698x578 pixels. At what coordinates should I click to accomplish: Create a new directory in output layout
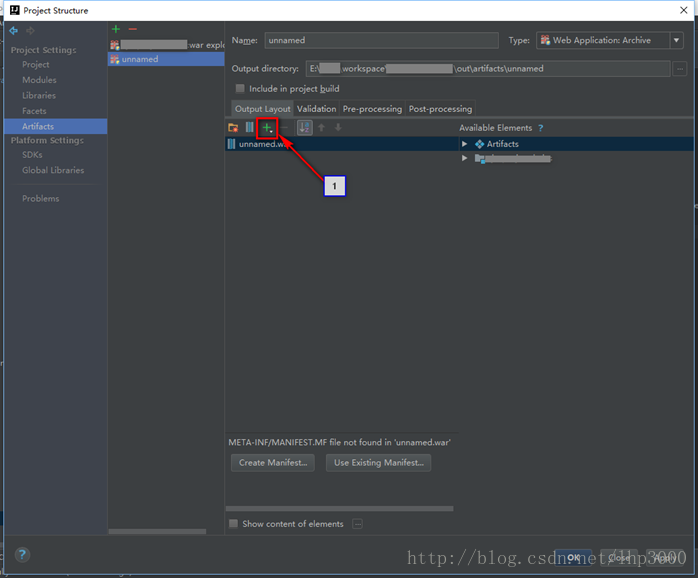coord(233,128)
